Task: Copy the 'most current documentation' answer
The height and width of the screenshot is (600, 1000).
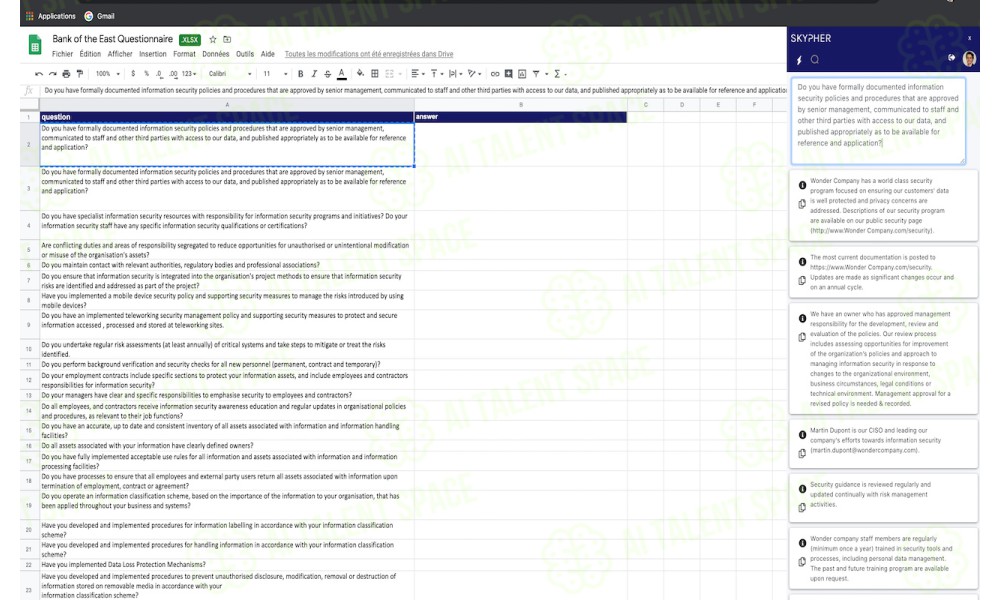Action: pos(802,281)
